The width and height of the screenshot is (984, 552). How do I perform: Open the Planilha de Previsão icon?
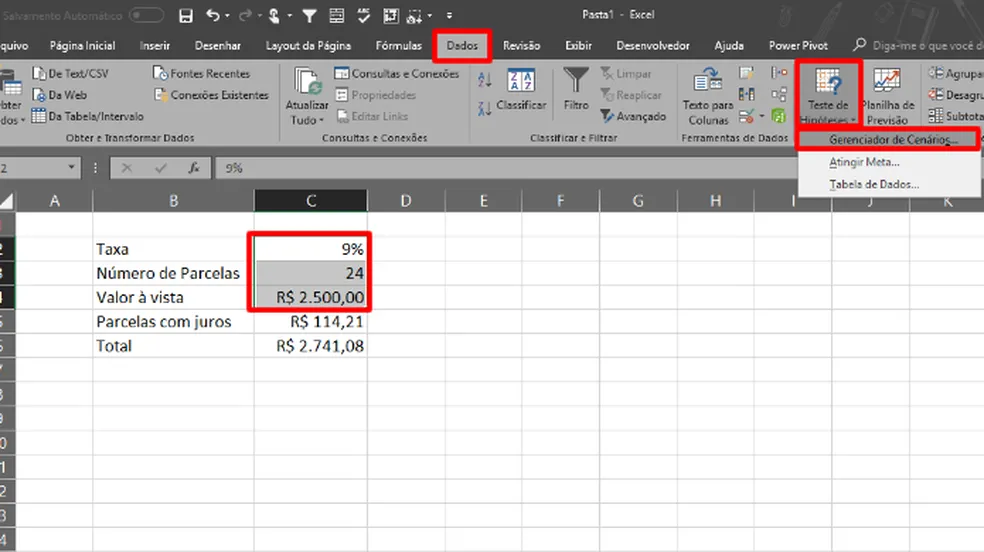click(x=887, y=80)
